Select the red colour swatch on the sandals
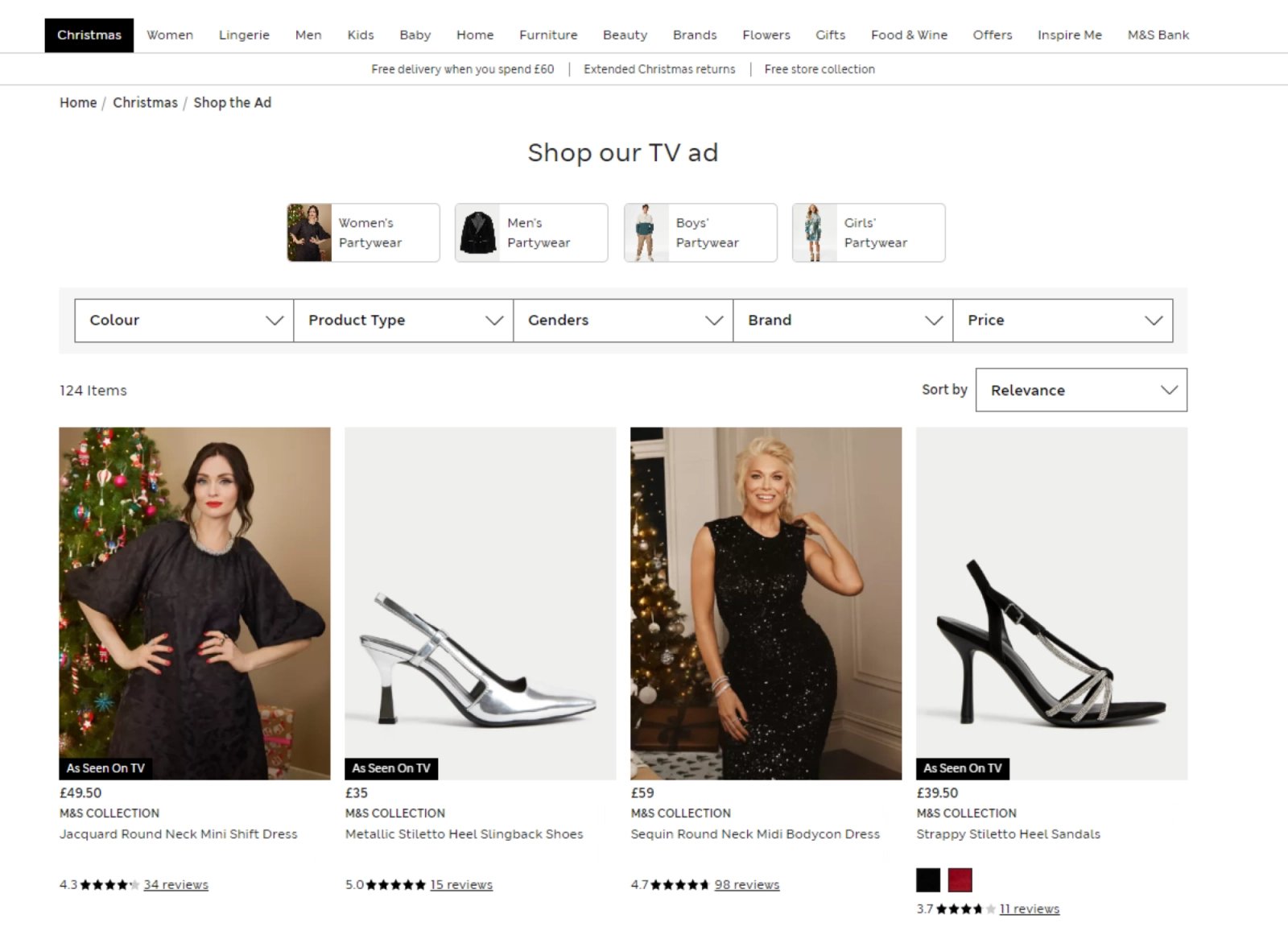1288x931 pixels. (x=961, y=879)
